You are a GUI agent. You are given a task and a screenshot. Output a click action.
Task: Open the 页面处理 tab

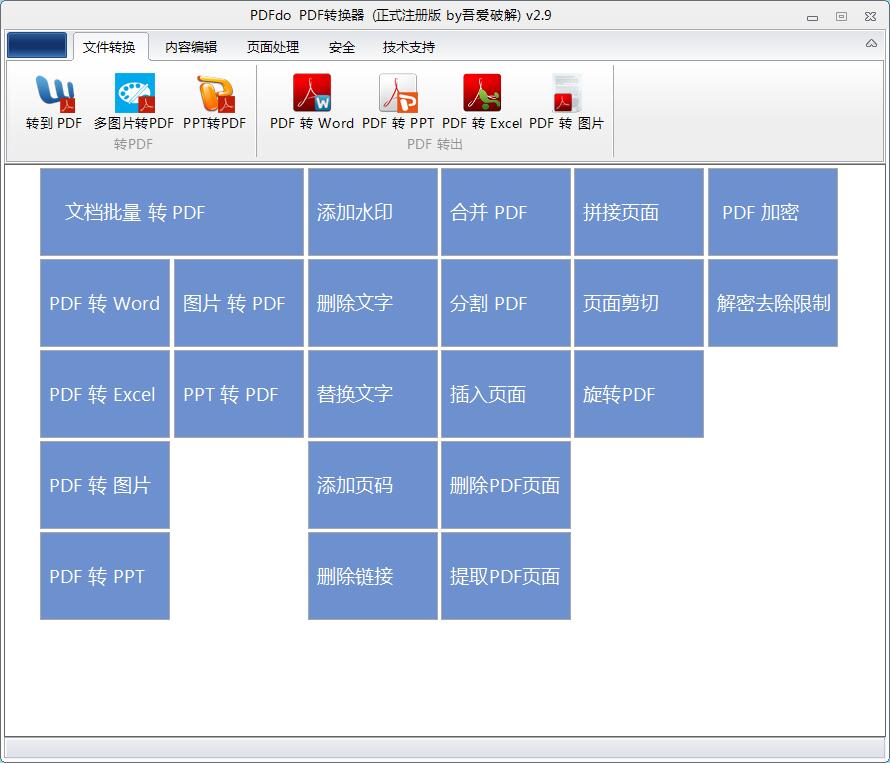[x=273, y=47]
